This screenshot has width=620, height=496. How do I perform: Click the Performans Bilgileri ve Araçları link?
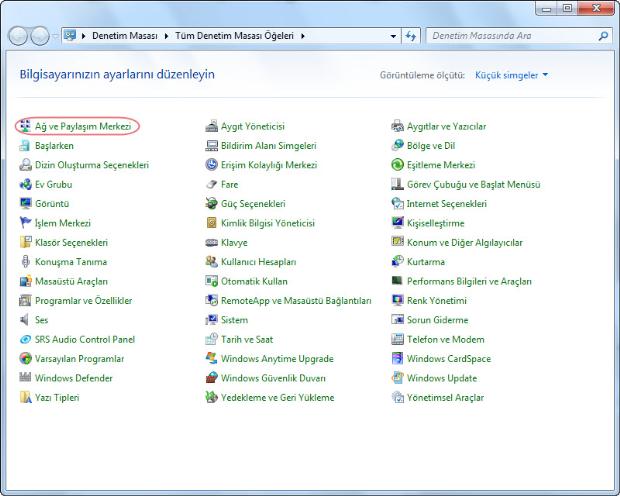[x=469, y=281]
